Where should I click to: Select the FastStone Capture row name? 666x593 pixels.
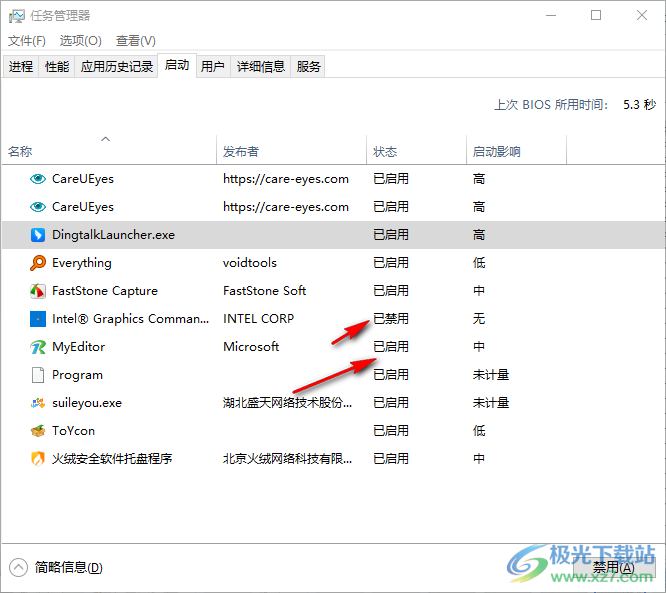pyautogui.click(x=105, y=291)
